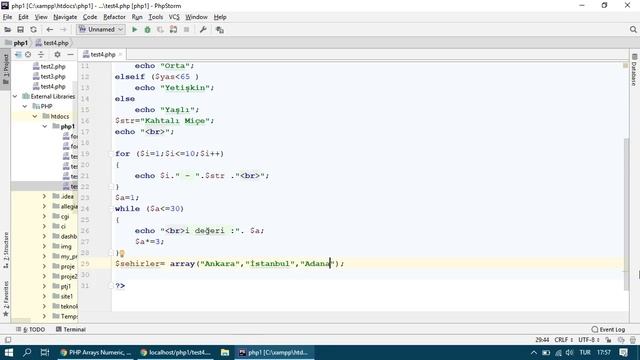Screen dimensions: 640x360
Task: Open Project panel gear settings
Action: tap(57, 54)
